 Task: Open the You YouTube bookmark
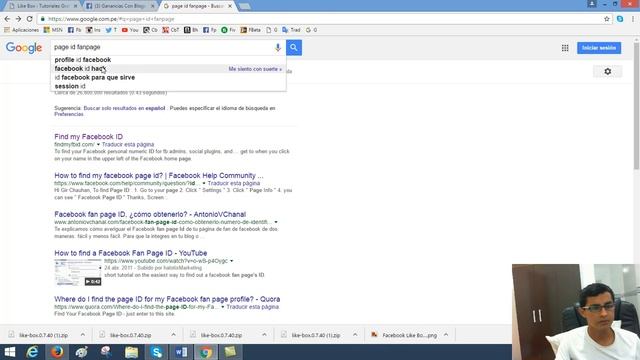click(130, 30)
